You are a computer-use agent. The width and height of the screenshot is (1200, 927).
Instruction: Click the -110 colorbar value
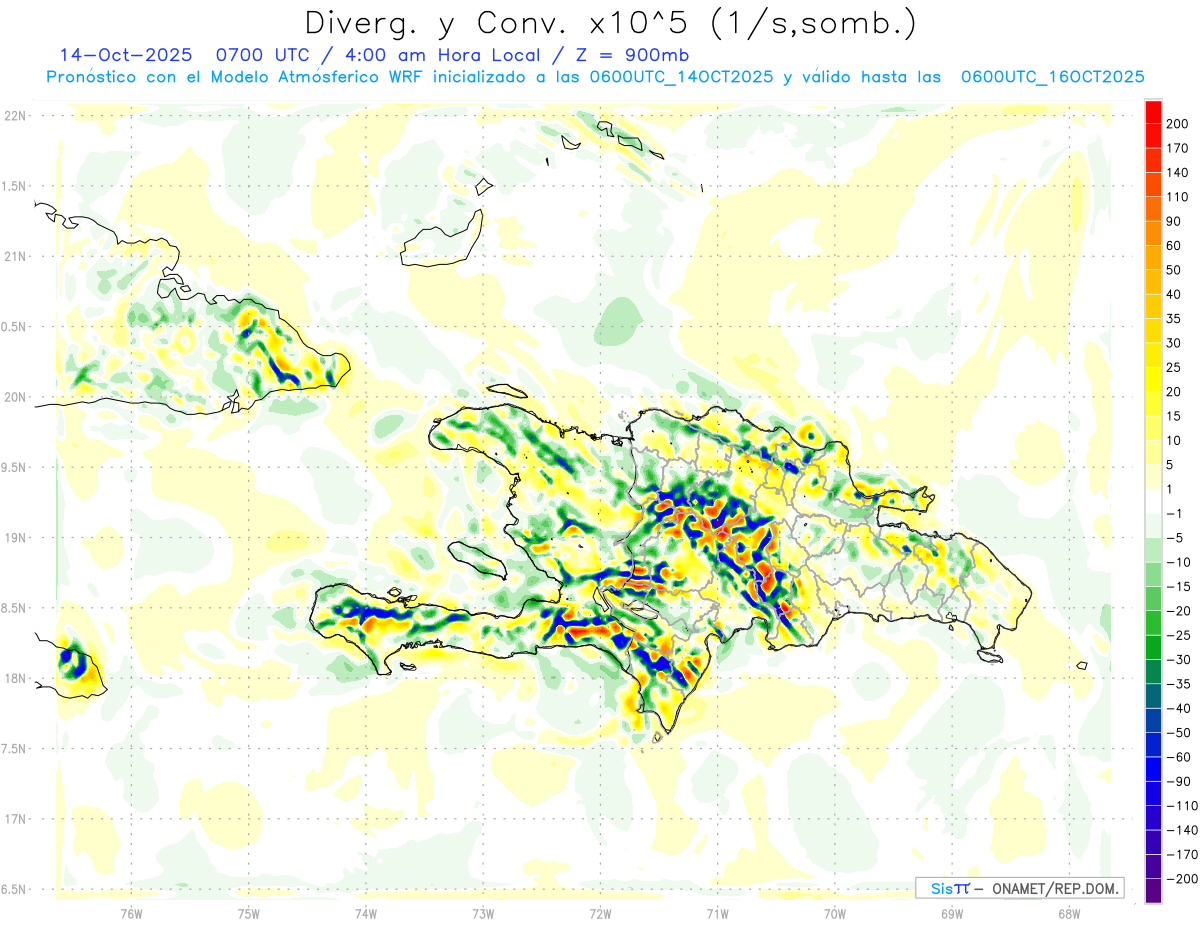coord(1183,806)
